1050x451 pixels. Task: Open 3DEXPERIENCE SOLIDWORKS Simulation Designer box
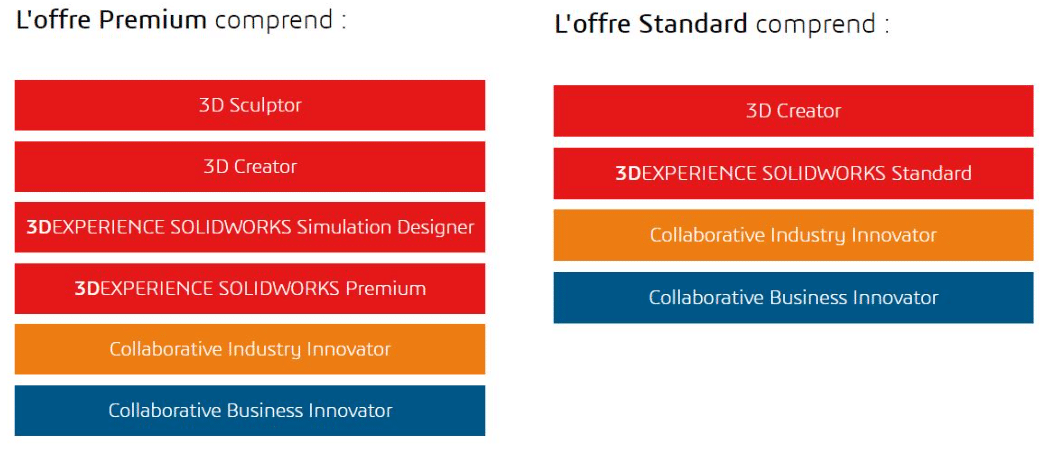(x=250, y=227)
